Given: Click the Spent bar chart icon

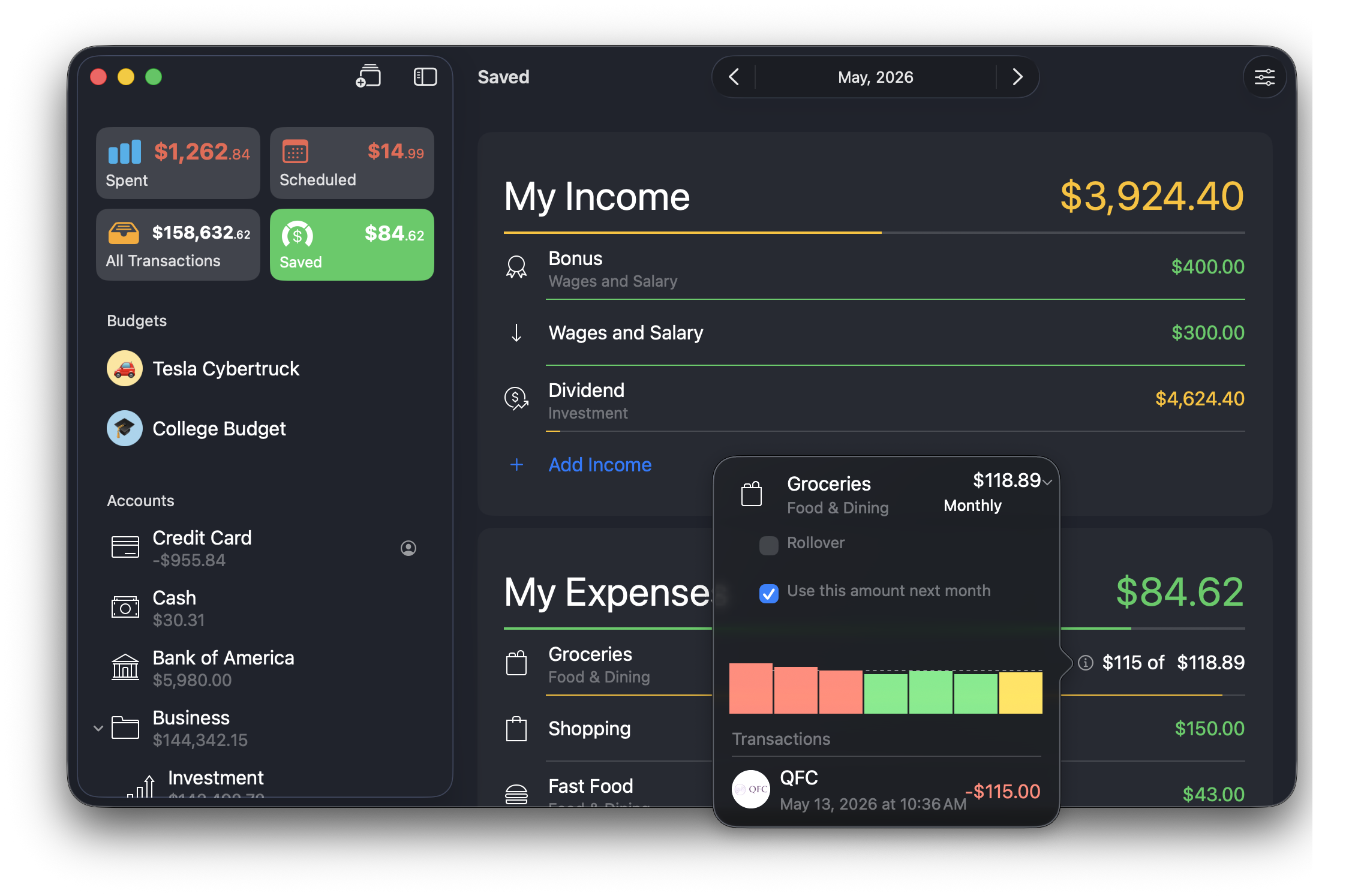Looking at the screenshot, I should click(x=124, y=152).
